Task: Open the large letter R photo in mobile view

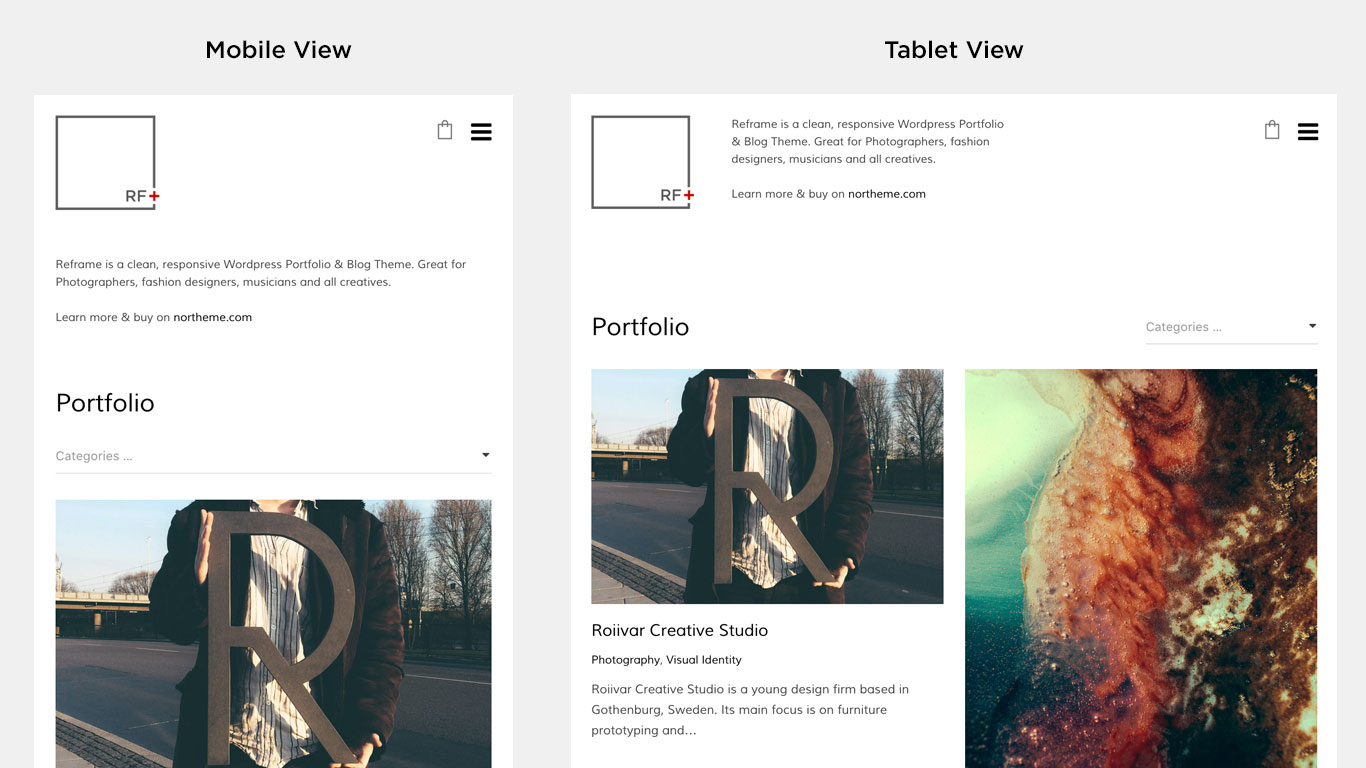Action: pyautogui.click(x=273, y=634)
